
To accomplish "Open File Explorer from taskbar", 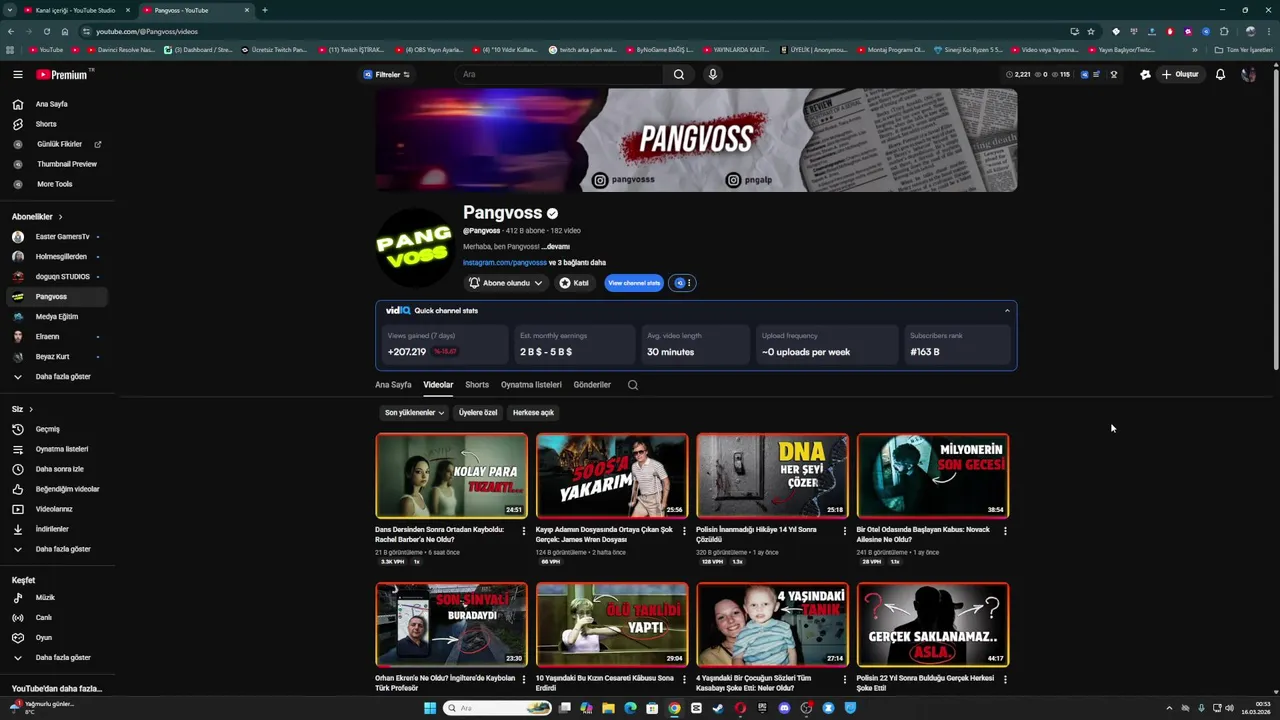I will 608,708.
